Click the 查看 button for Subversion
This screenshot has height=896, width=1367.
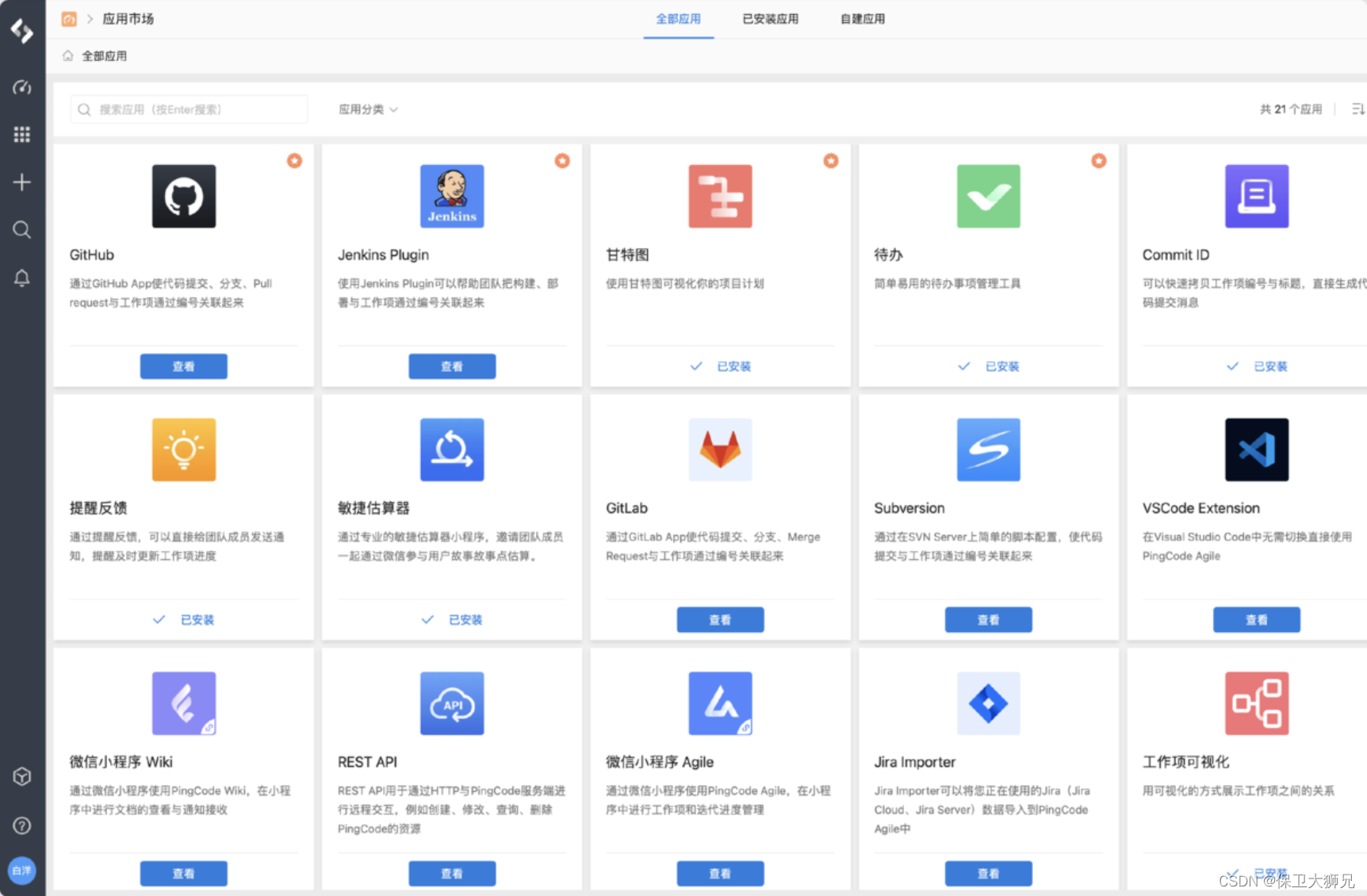point(988,620)
